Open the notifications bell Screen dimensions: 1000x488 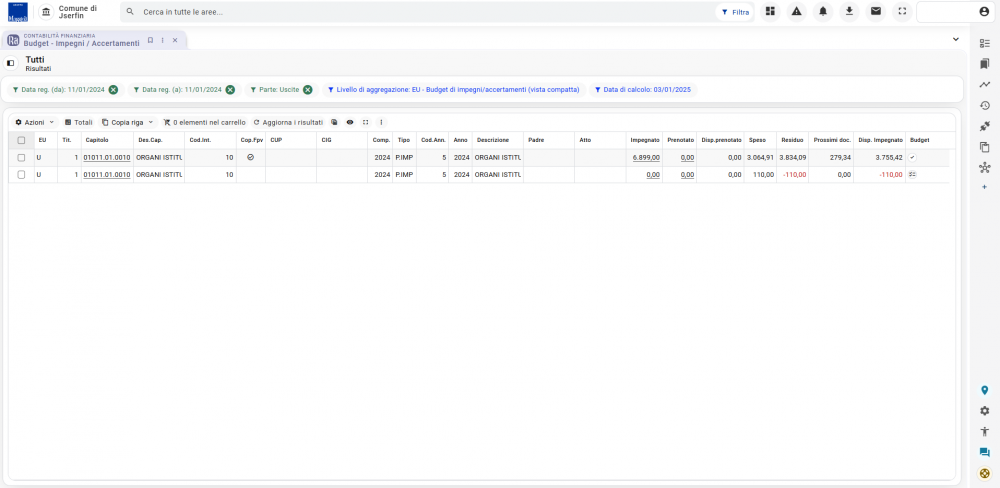click(823, 11)
